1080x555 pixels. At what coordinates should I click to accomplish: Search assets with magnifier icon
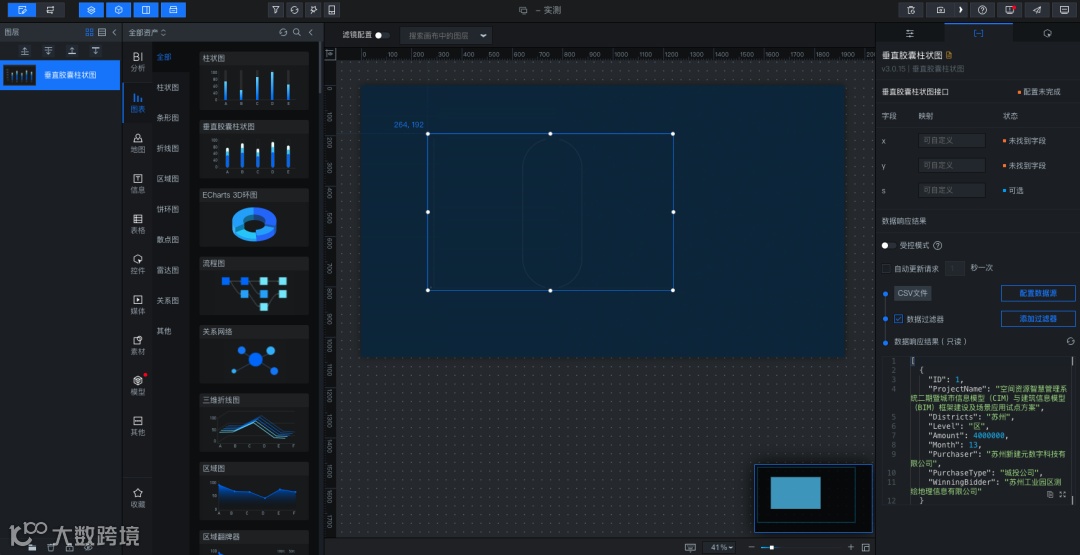click(x=296, y=32)
